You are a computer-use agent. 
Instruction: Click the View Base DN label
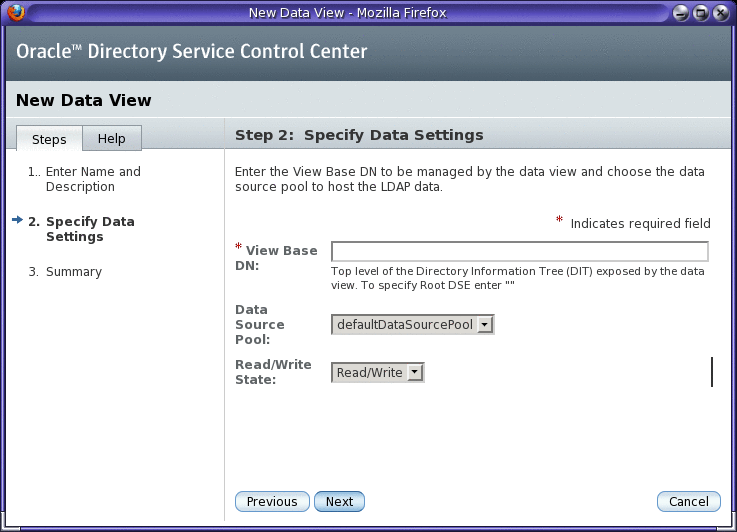pos(276,258)
